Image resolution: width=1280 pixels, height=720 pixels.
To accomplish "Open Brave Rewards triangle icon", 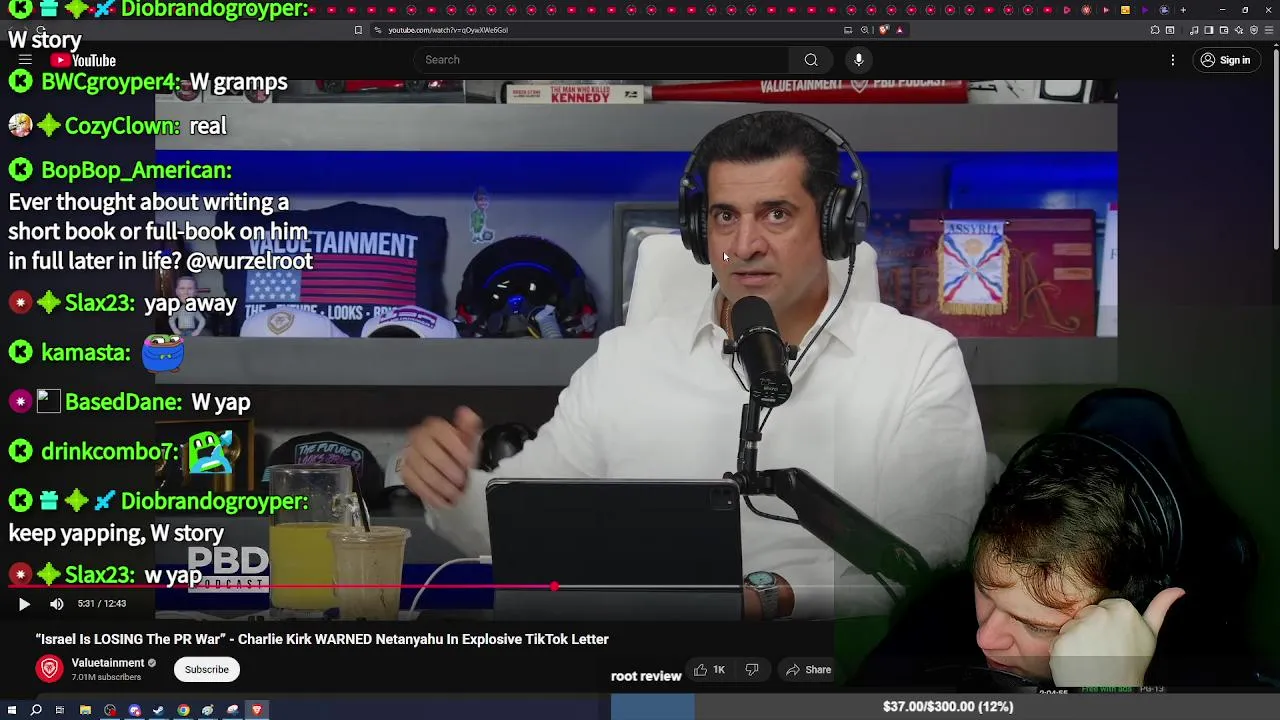I will (900, 30).
